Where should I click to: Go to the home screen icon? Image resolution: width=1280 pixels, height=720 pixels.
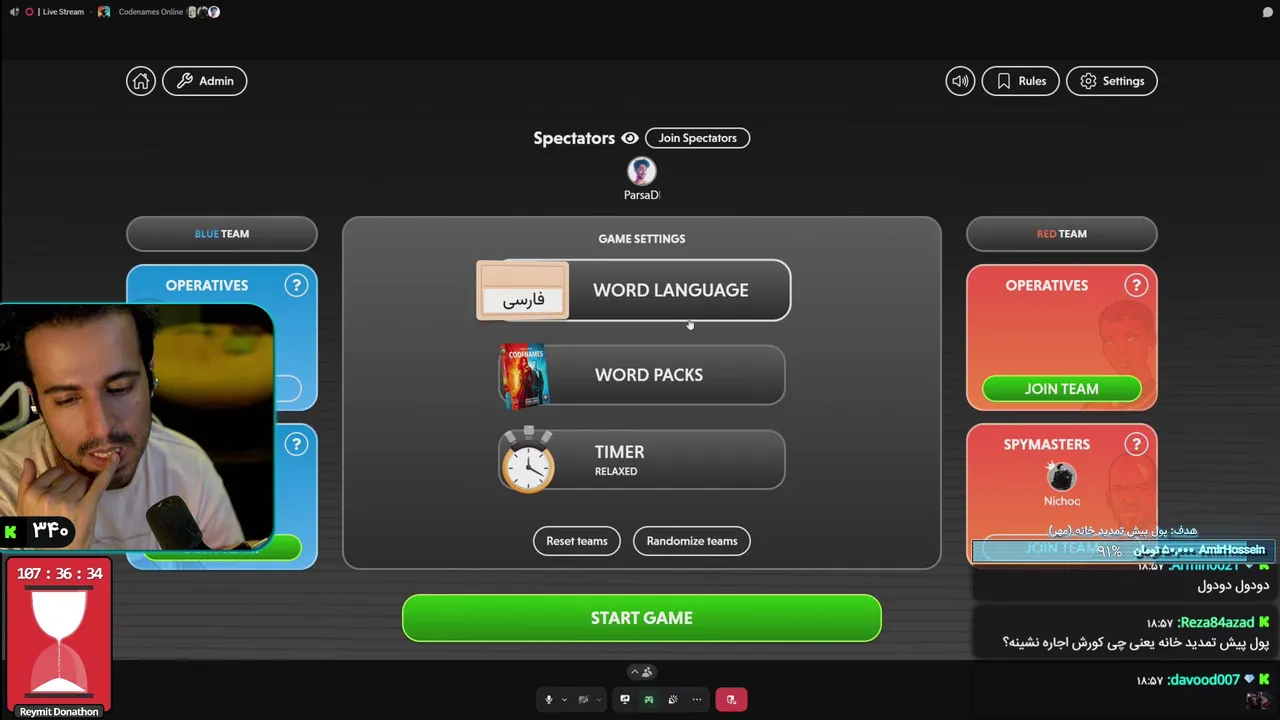point(141,81)
